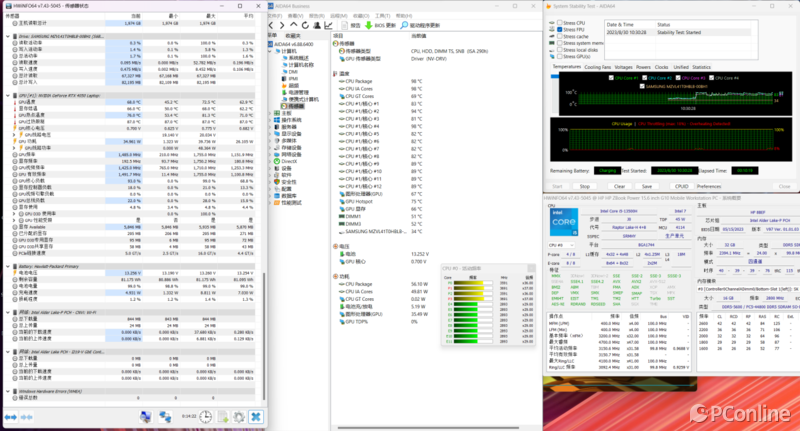Start HWiNFO logging via document icon
The image size is (800, 431).
(223, 417)
